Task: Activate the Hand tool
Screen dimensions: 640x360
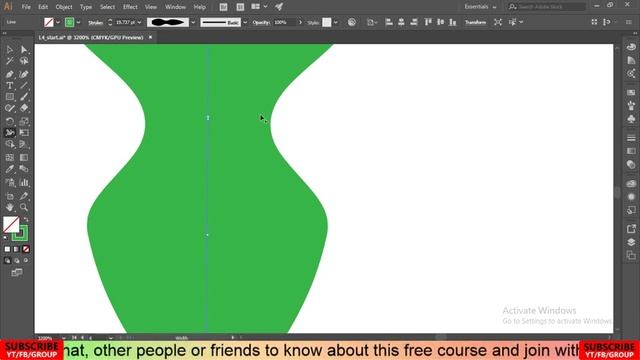Action: tap(10, 207)
